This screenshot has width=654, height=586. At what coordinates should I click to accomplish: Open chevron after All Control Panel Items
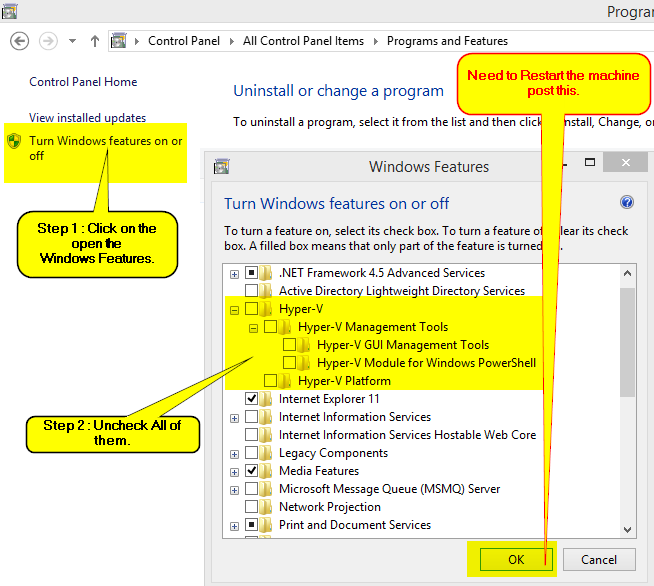coord(375,41)
